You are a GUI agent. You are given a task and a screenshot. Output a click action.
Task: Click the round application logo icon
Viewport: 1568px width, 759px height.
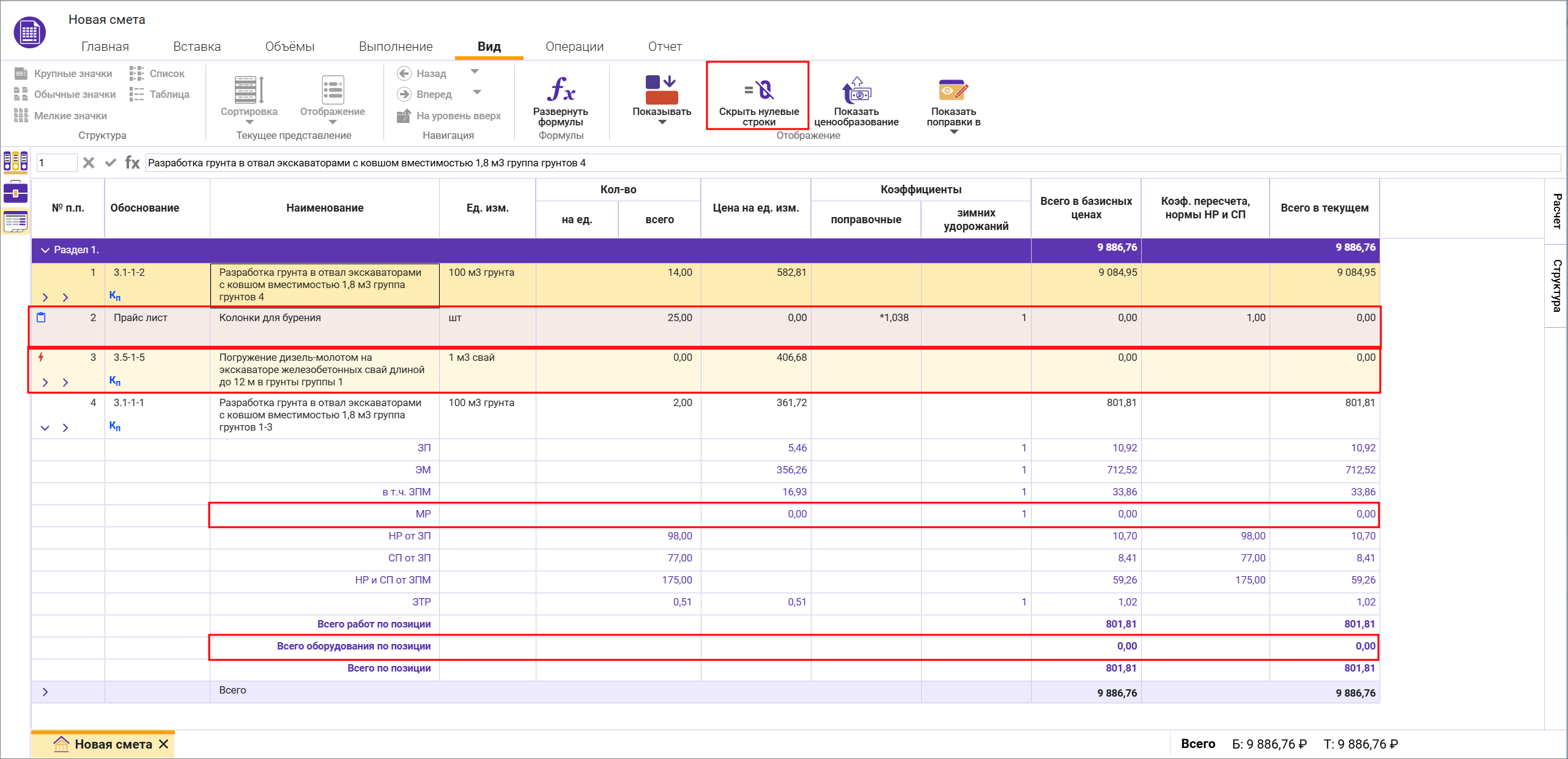(x=29, y=32)
